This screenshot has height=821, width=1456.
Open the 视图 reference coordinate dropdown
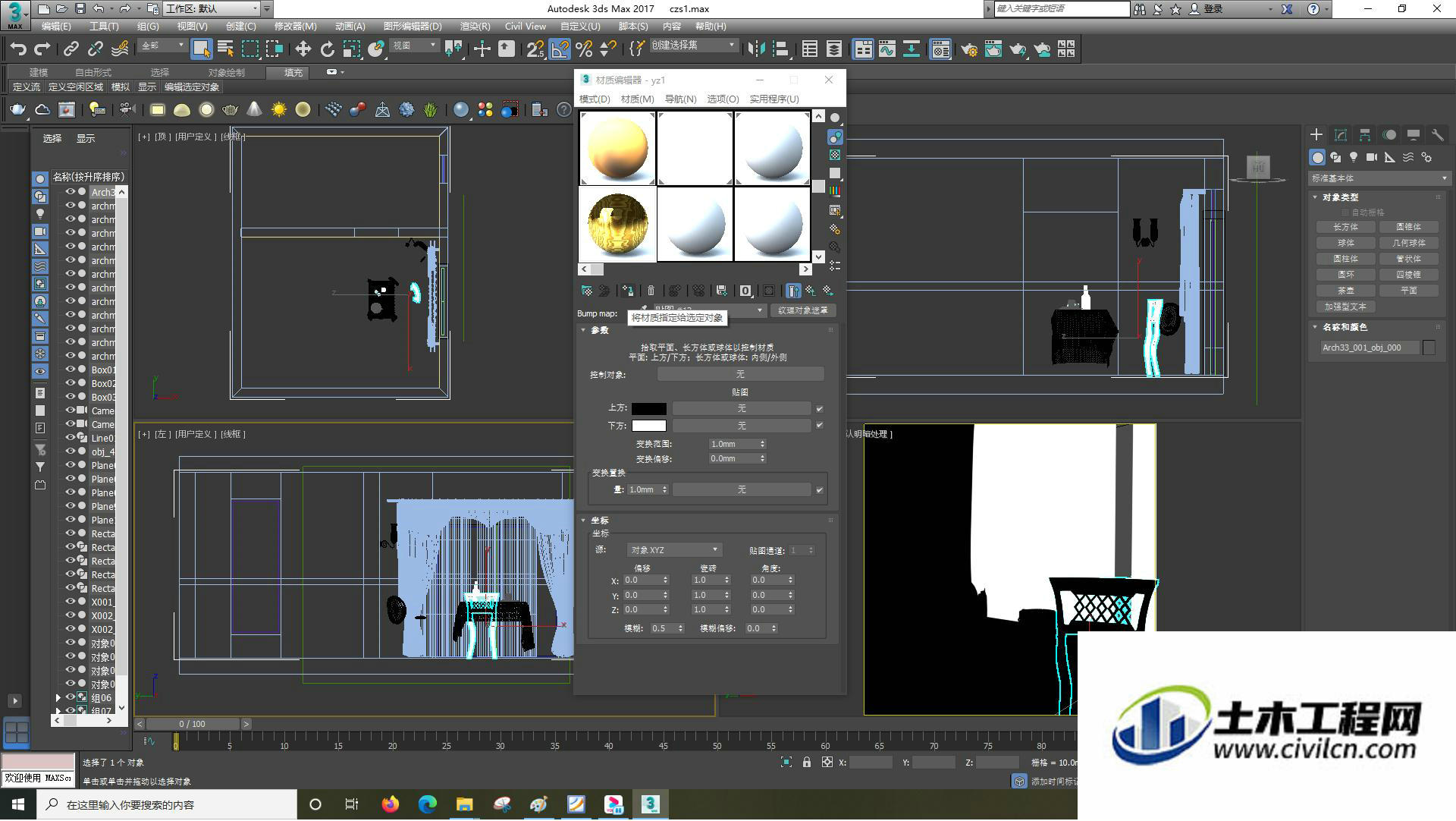click(413, 46)
